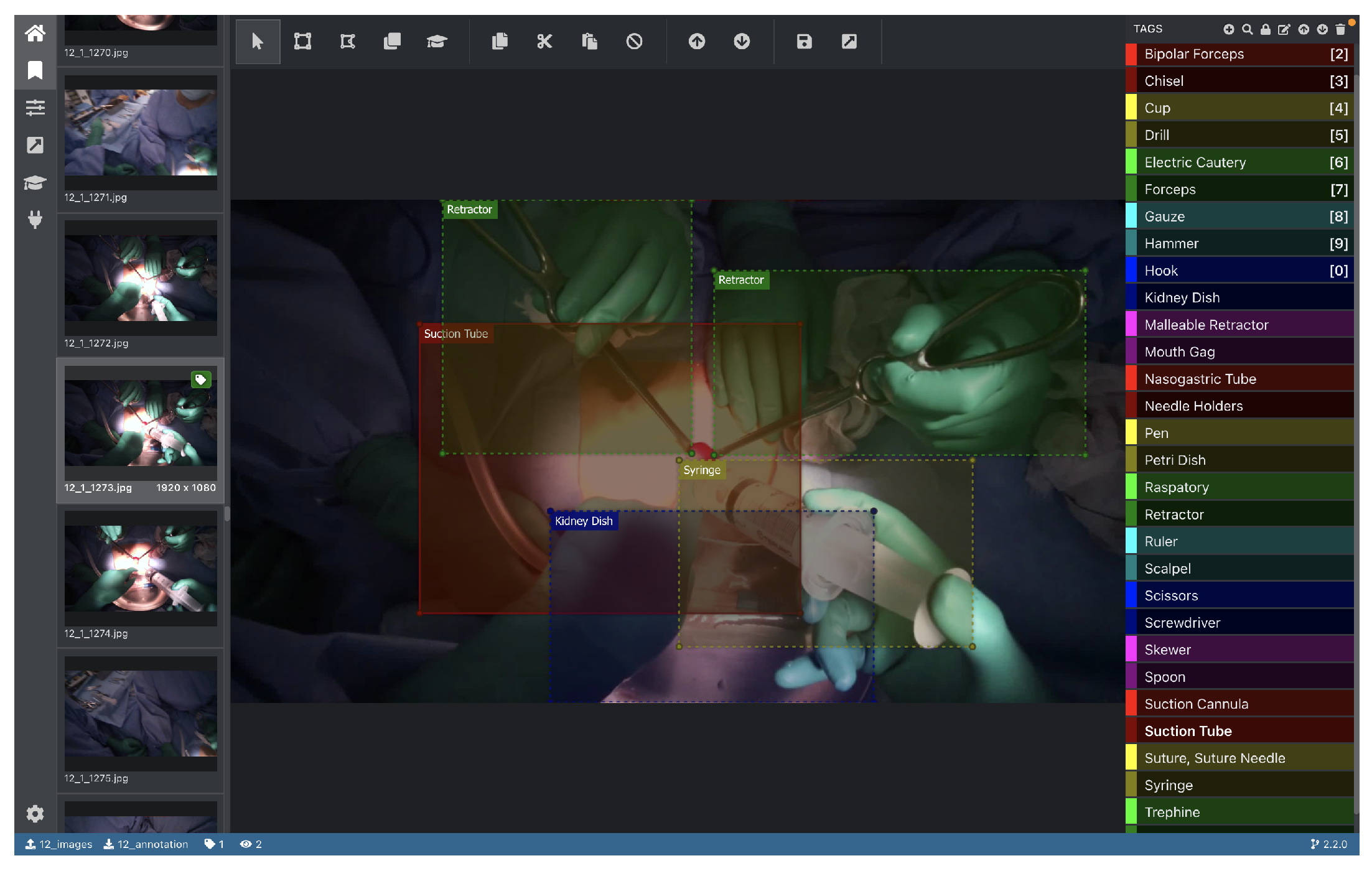Click the Kidney Dish region label on canvas
Viewport: 1372px width, 871px height.
coord(583,521)
